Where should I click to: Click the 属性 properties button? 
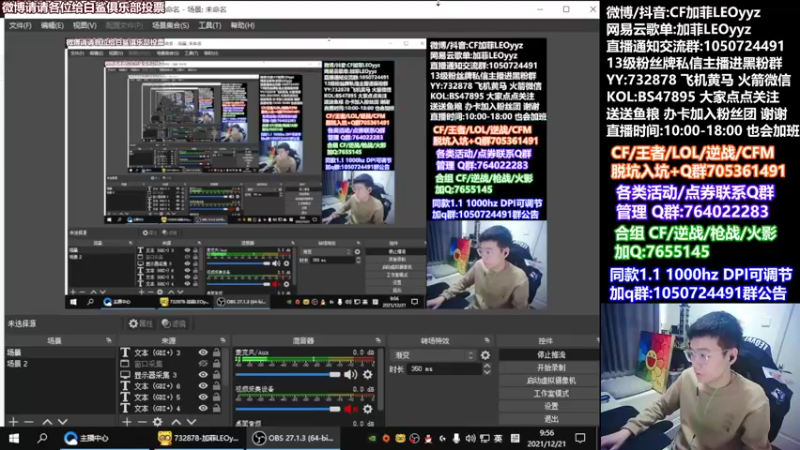pos(140,323)
